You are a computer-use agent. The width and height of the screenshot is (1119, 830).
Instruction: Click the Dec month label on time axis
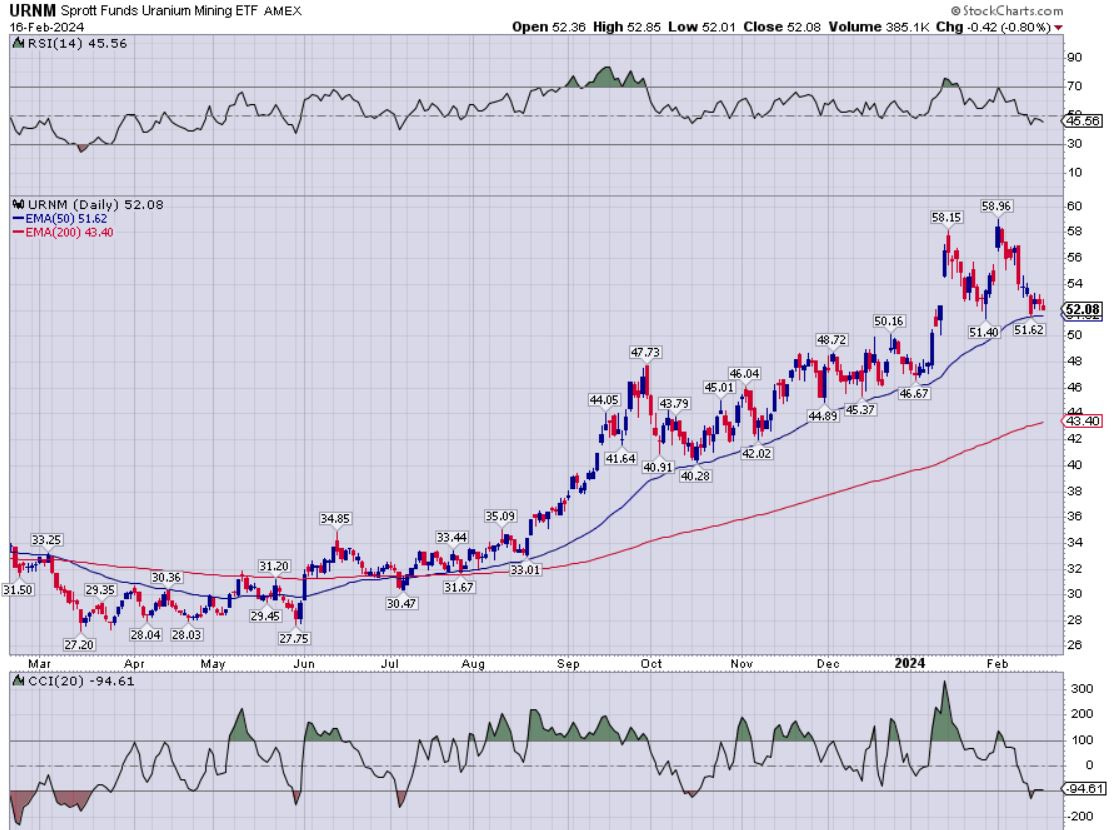pyautogui.click(x=828, y=664)
